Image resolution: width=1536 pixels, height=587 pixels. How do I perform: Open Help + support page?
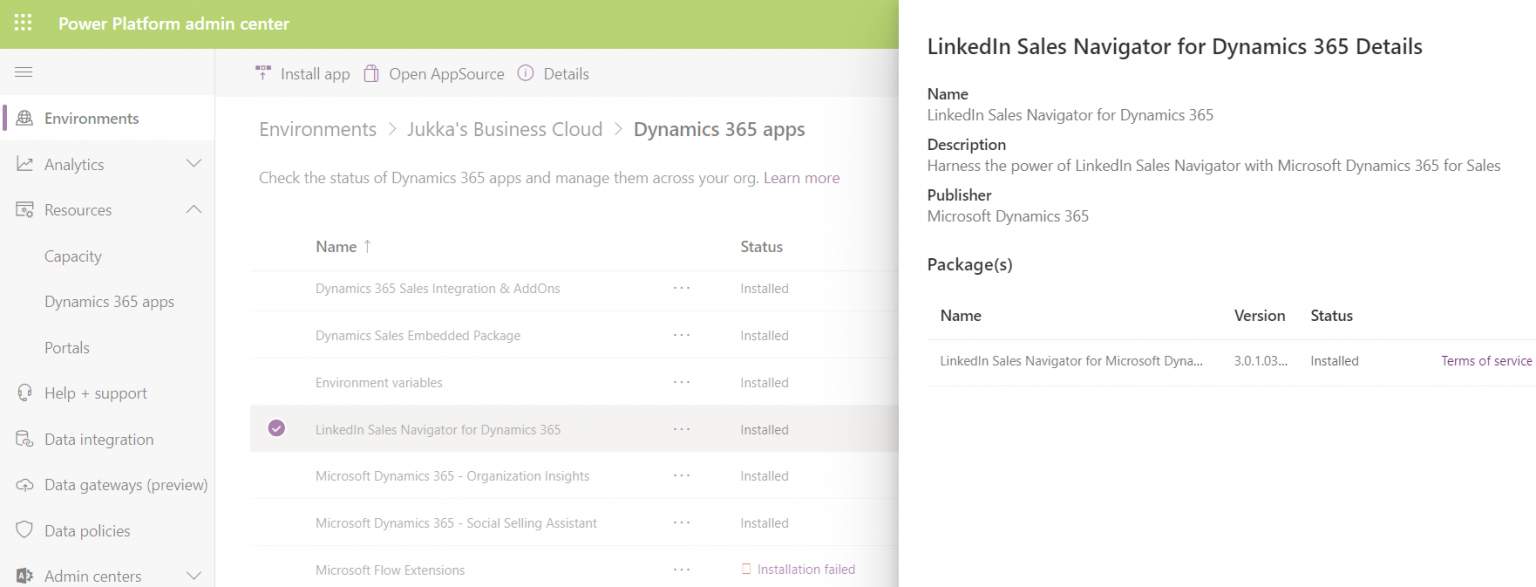pos(96,393)
